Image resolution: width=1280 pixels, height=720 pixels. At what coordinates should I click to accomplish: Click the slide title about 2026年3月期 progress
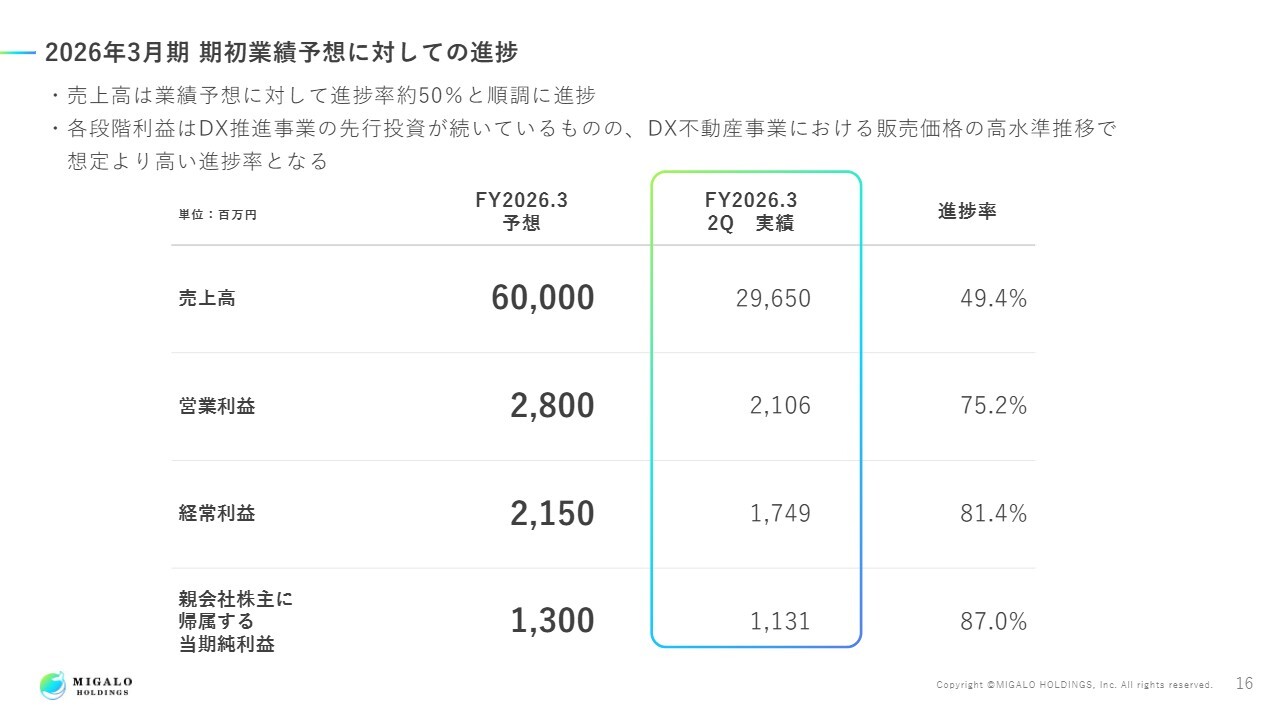tap(281, 52)
